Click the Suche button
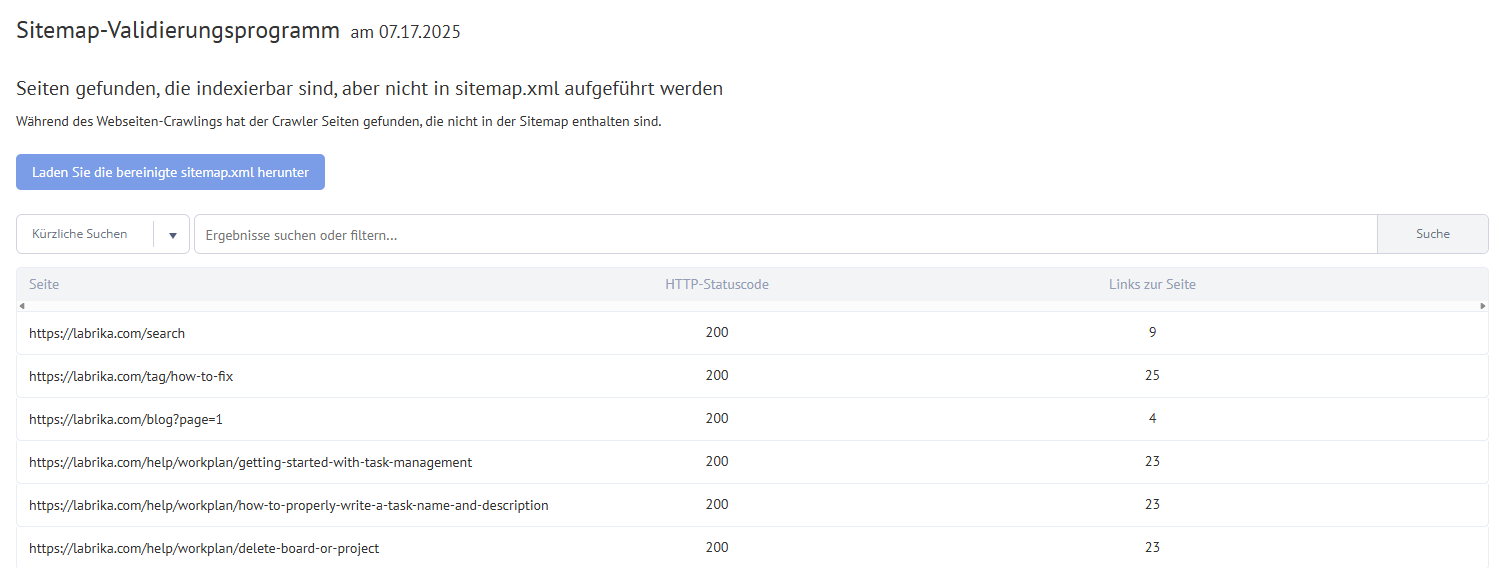Image resolution: width=1499 pixels, height=568 pixels. 1432,234
